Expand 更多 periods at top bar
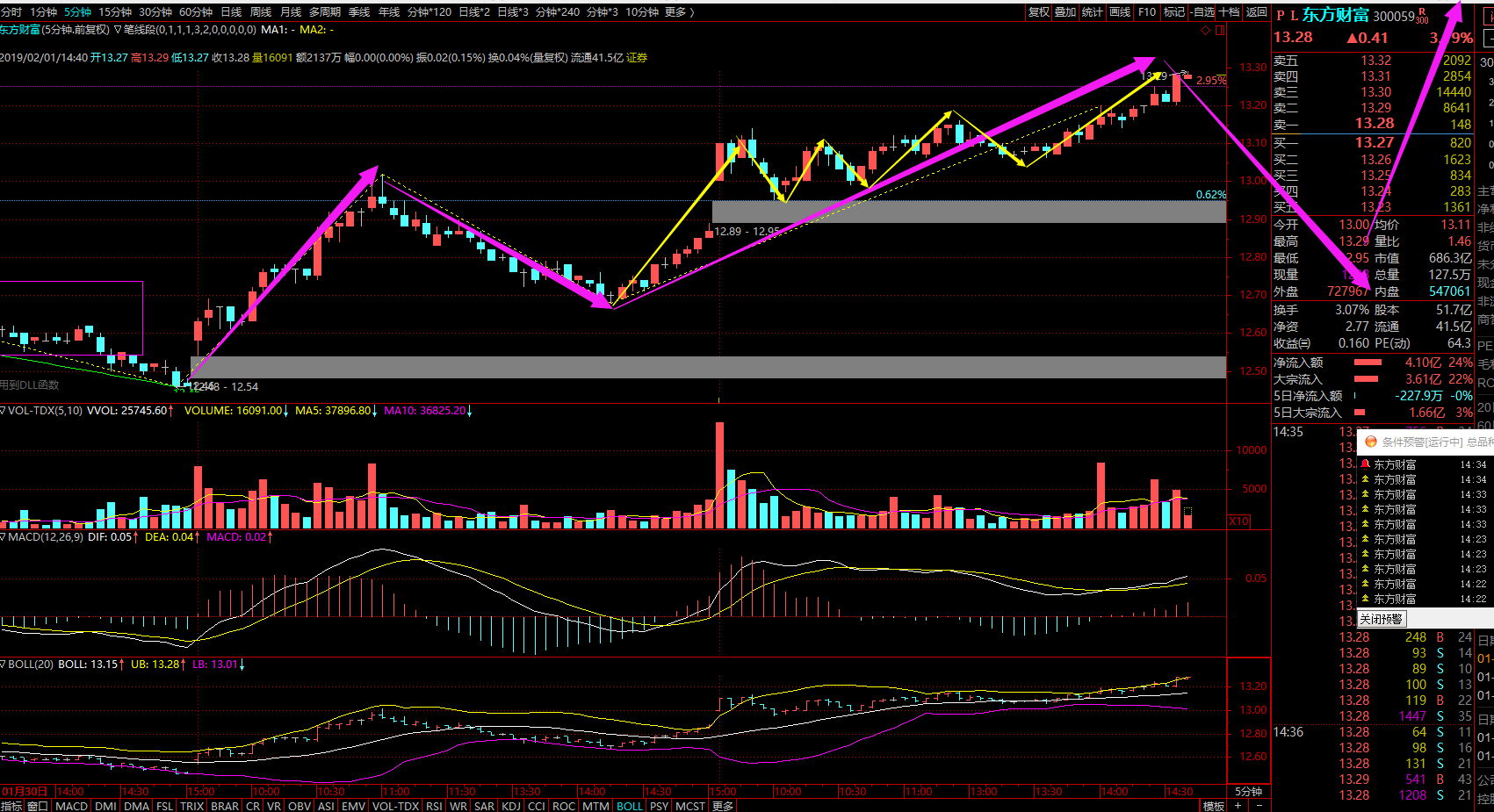This screenshot has height=812, width=1494. point(679,12)
